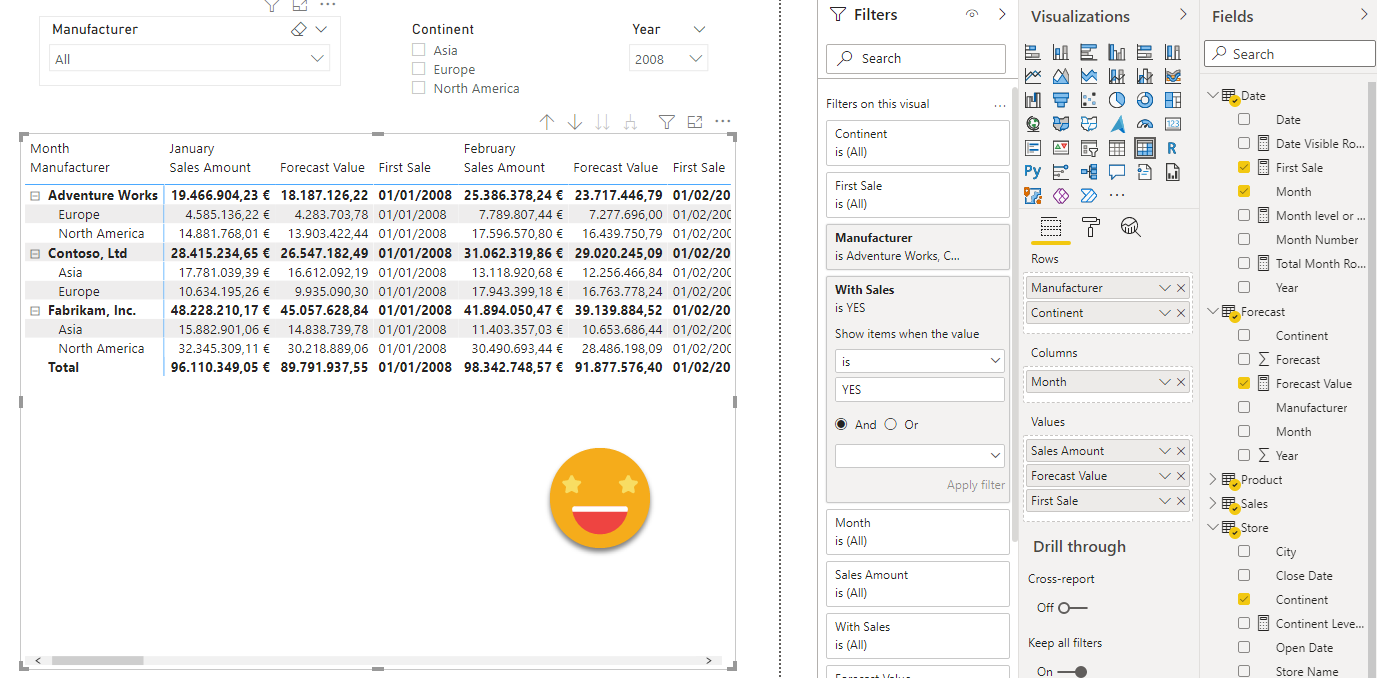Select the Pie chart visualization icon
Viewport: 1377px width, 678px height.
tap(1117, 100)
